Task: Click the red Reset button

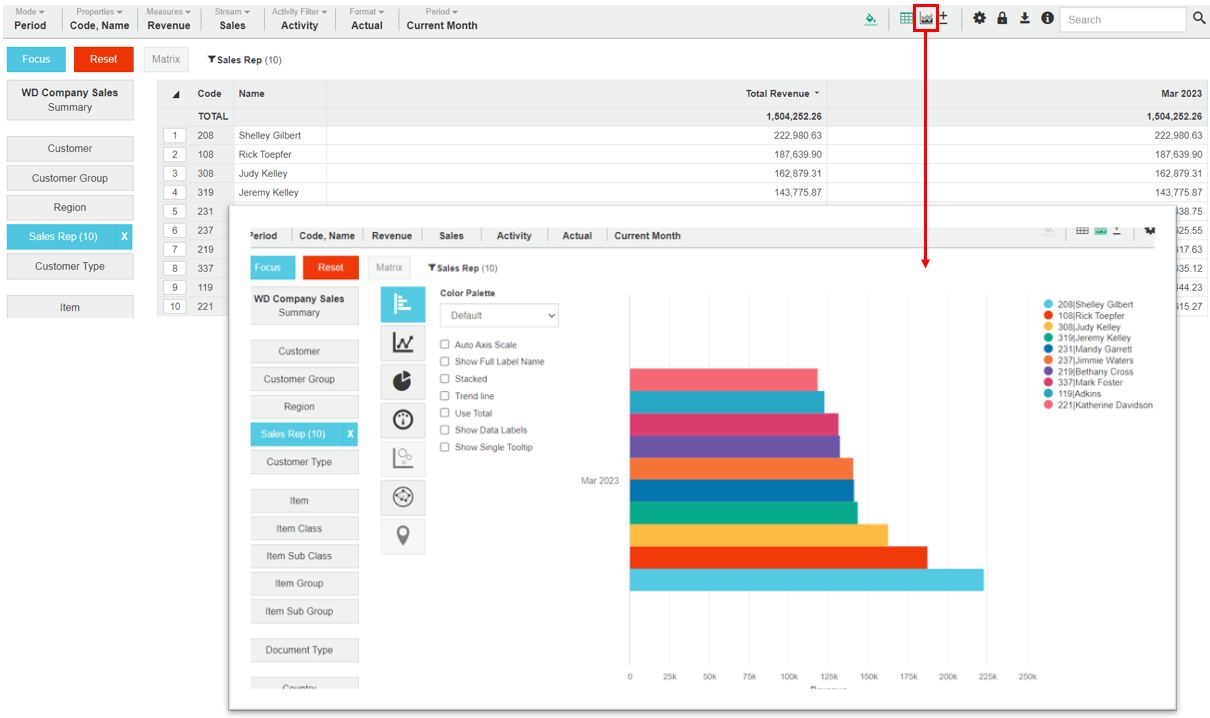Action: coord(103,59)
